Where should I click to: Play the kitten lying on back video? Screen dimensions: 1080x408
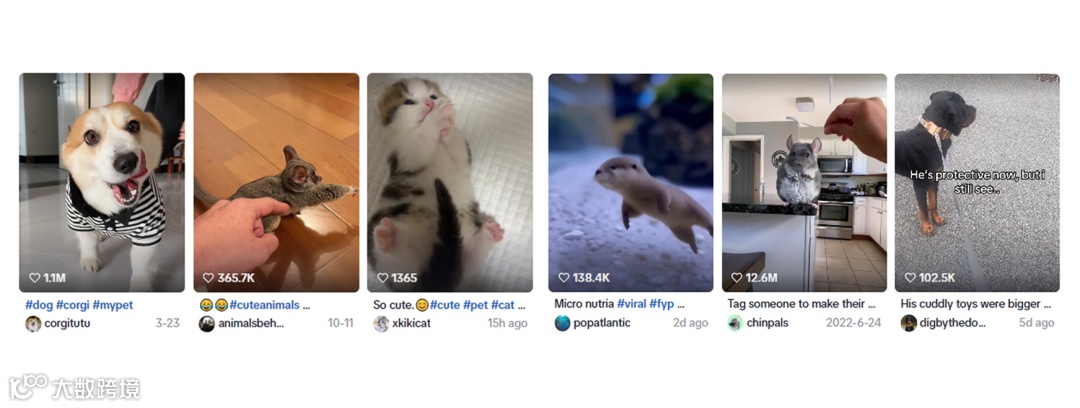(x=450, y=183)
